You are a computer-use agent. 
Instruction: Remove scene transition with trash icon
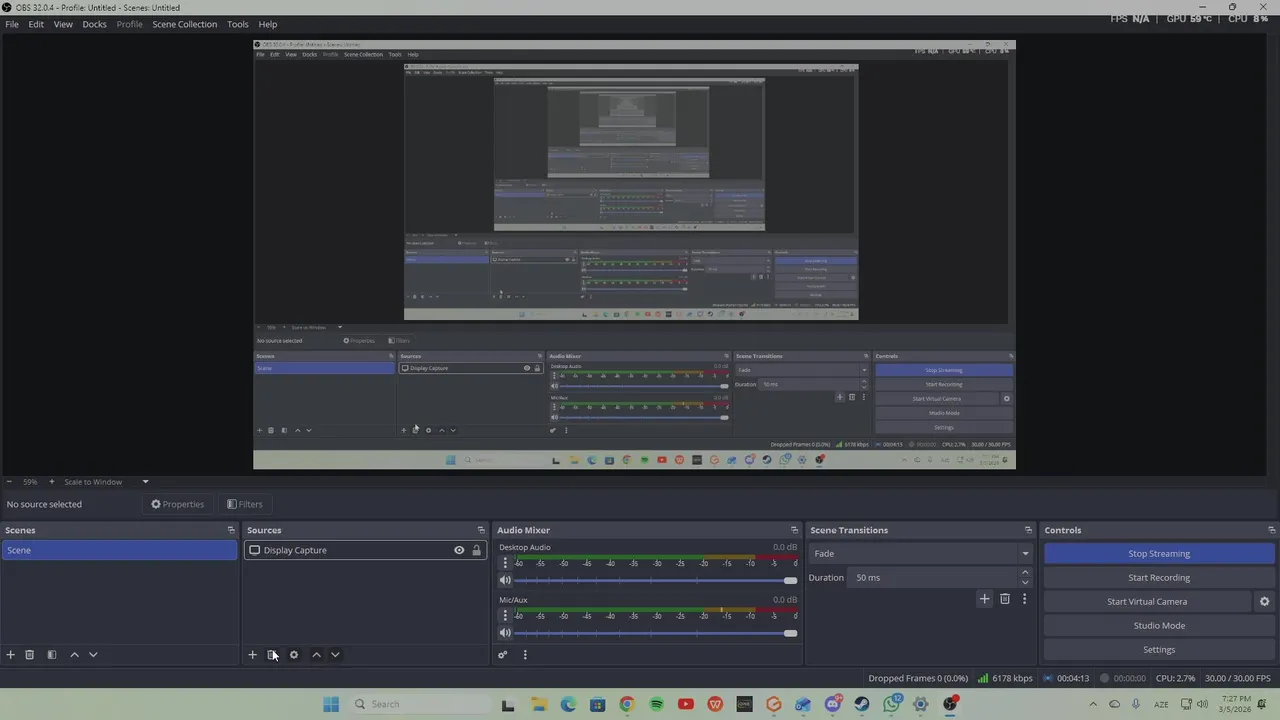pos(1005,599)
